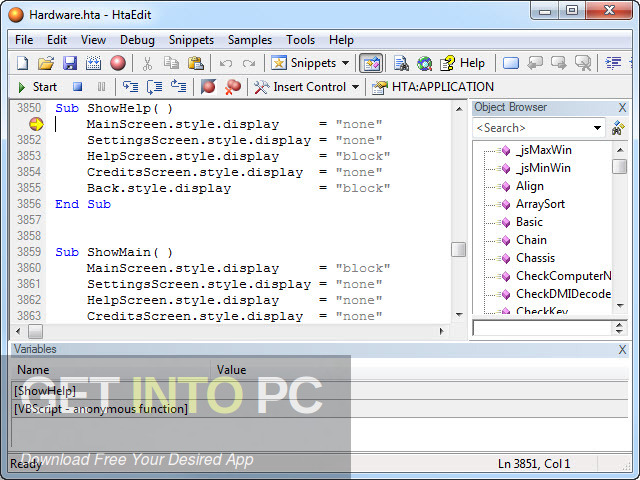The width and height of the screenshot is (640, 480).
Task: Click the Insert Control button
Action: point(300,87)
